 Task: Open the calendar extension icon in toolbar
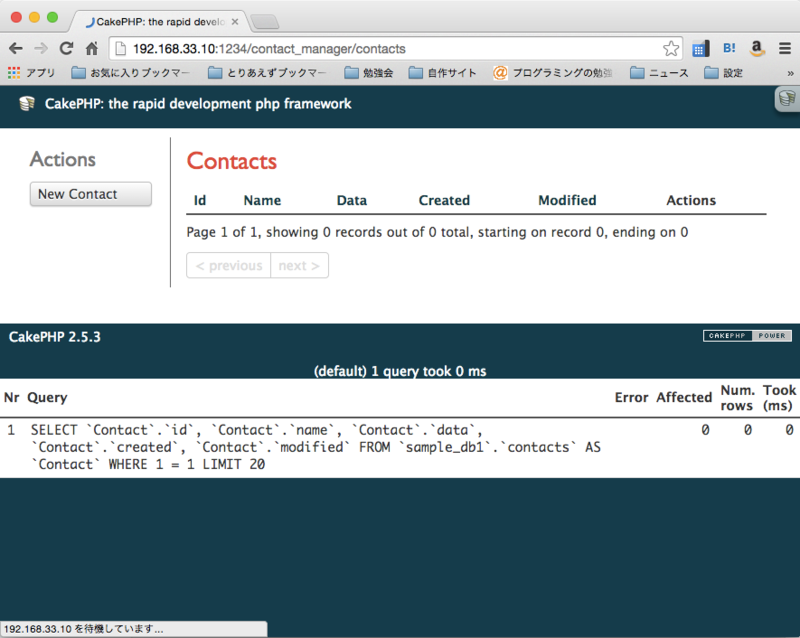tap(701, 49)
